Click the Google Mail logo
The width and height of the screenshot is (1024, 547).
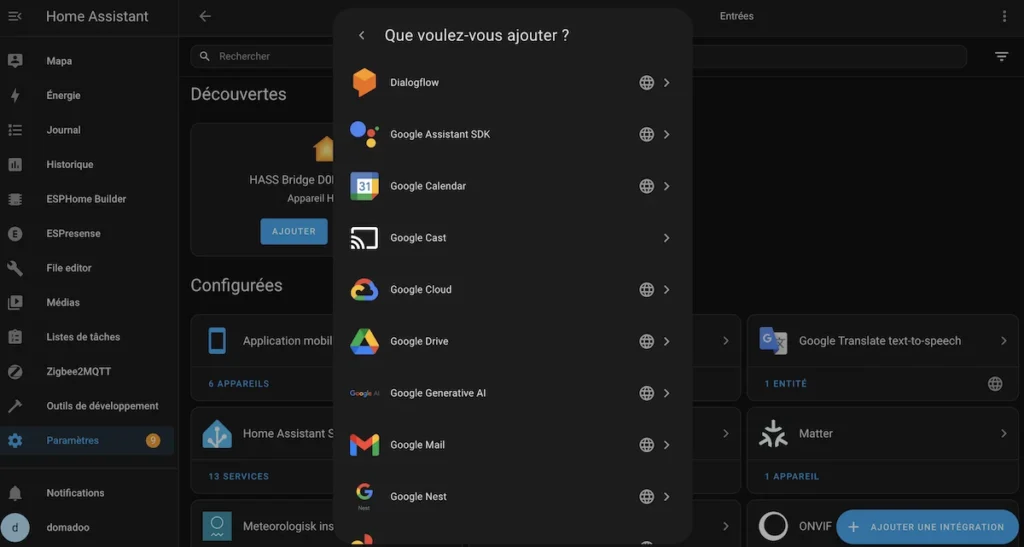364,445
